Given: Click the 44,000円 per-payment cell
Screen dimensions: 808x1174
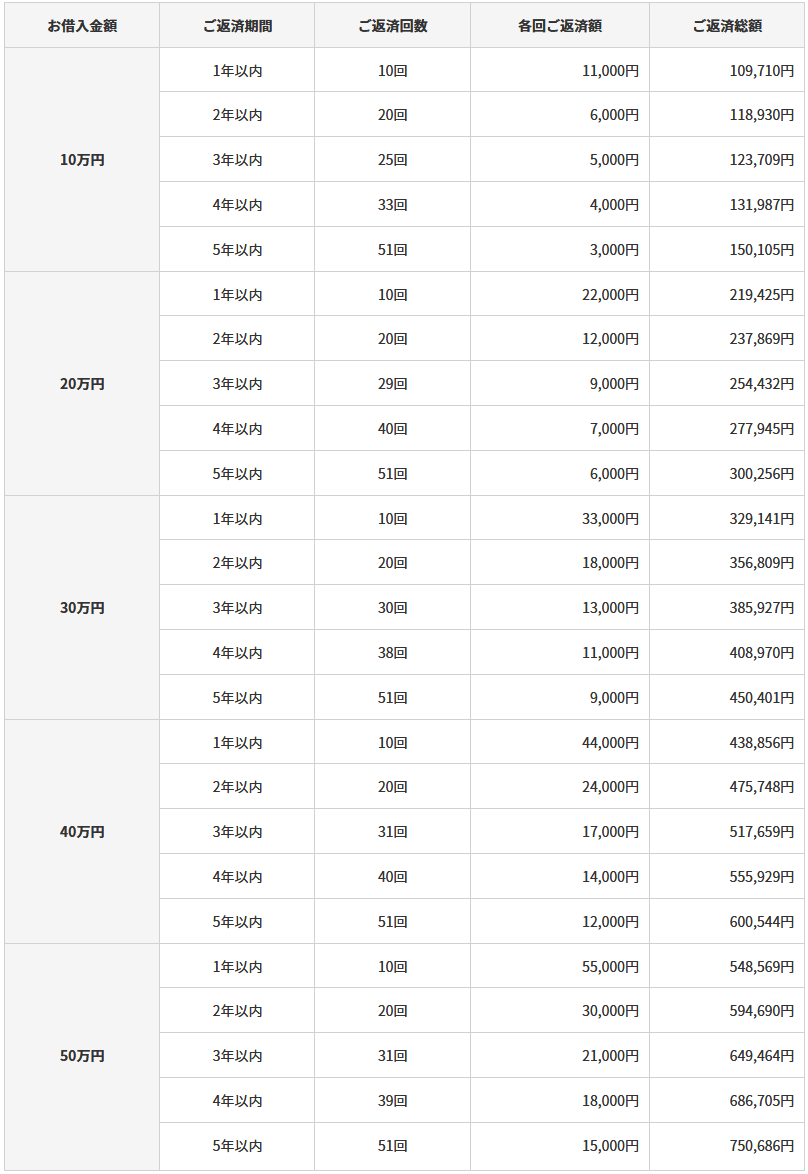Looking at the screenshot, I should click(x=610, y=743).
